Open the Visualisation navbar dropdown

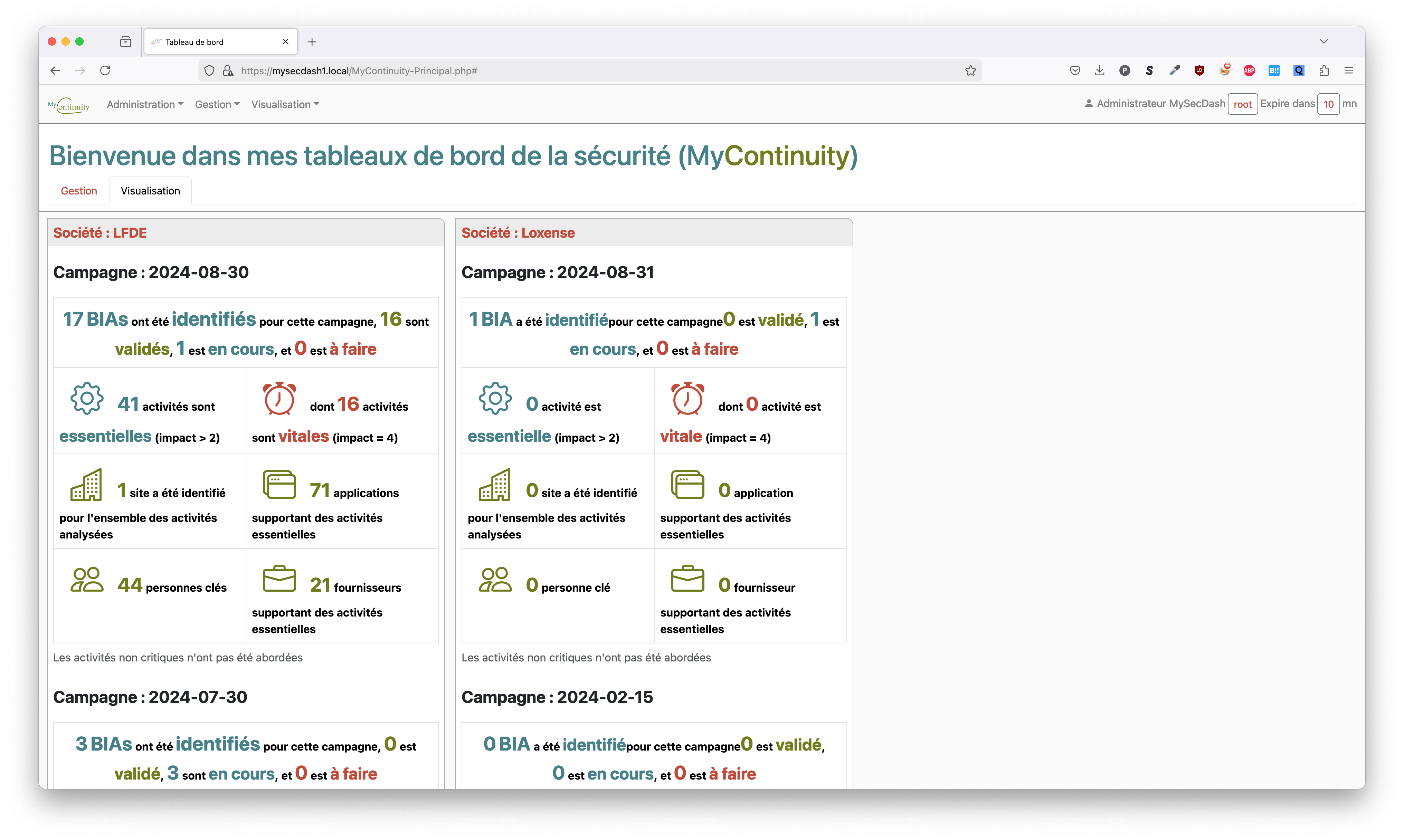coord(285,104)
